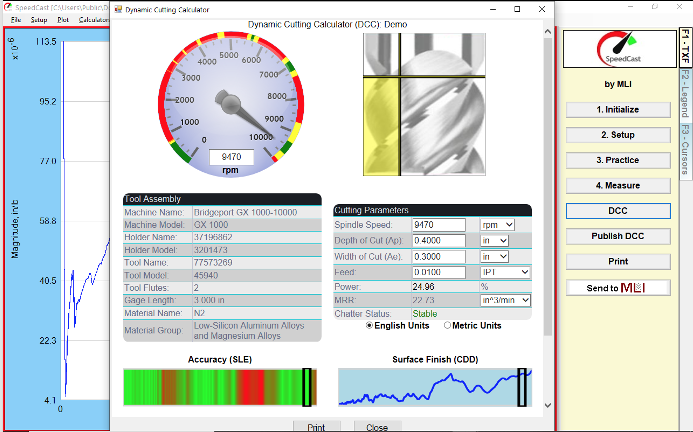The height and width of the screenshot is (432, 693).
Task: Click the SpeedCast logo in the right panel
Action: [619, 49]
